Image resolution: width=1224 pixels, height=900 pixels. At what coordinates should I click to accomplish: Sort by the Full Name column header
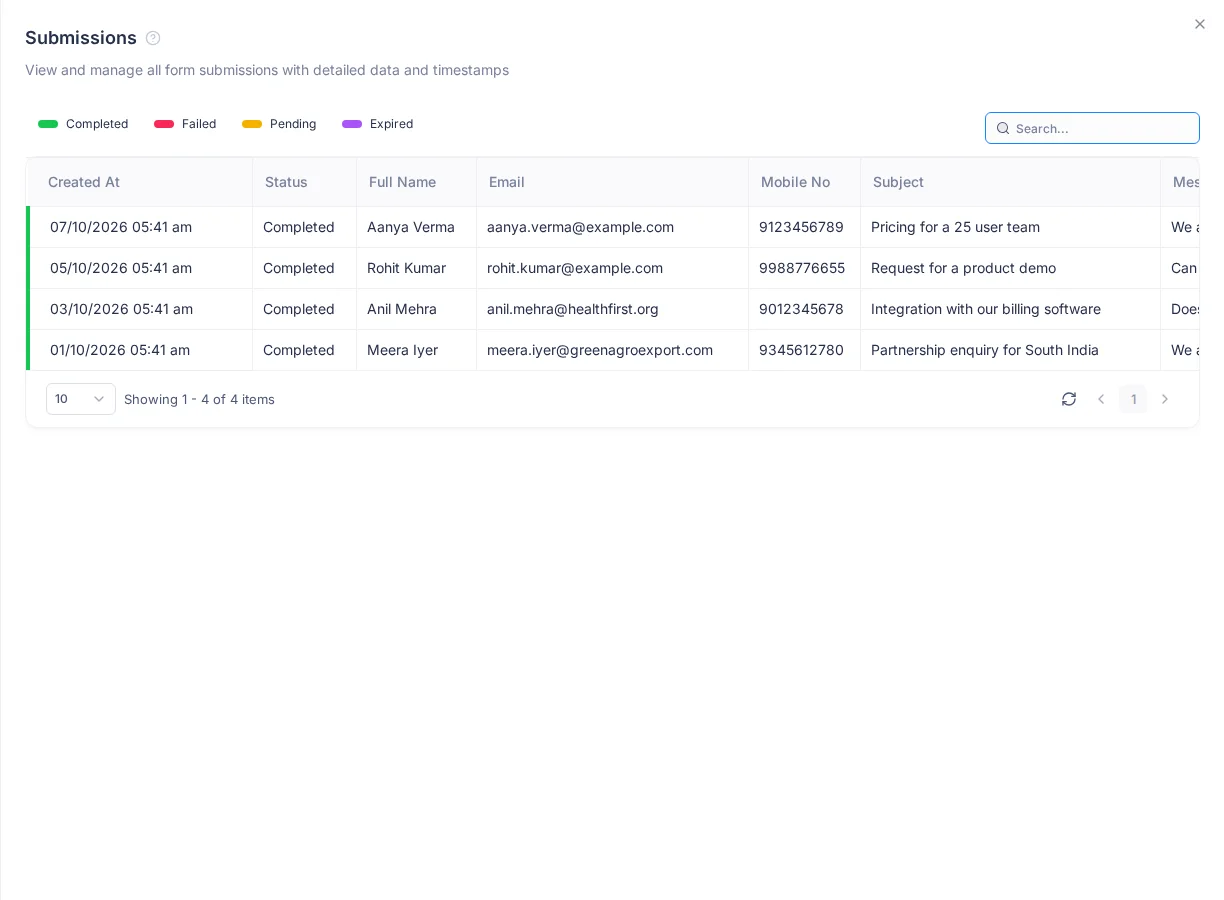417,182
